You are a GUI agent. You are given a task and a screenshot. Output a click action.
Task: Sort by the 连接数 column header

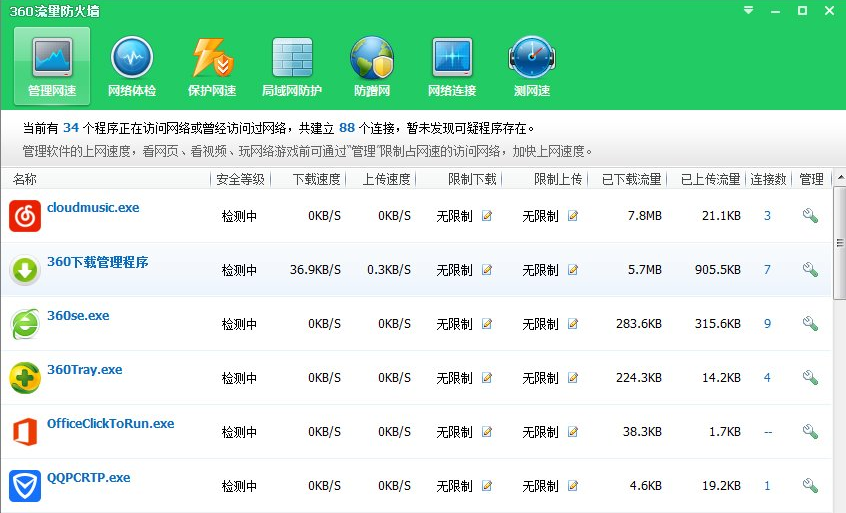point(768,179)
